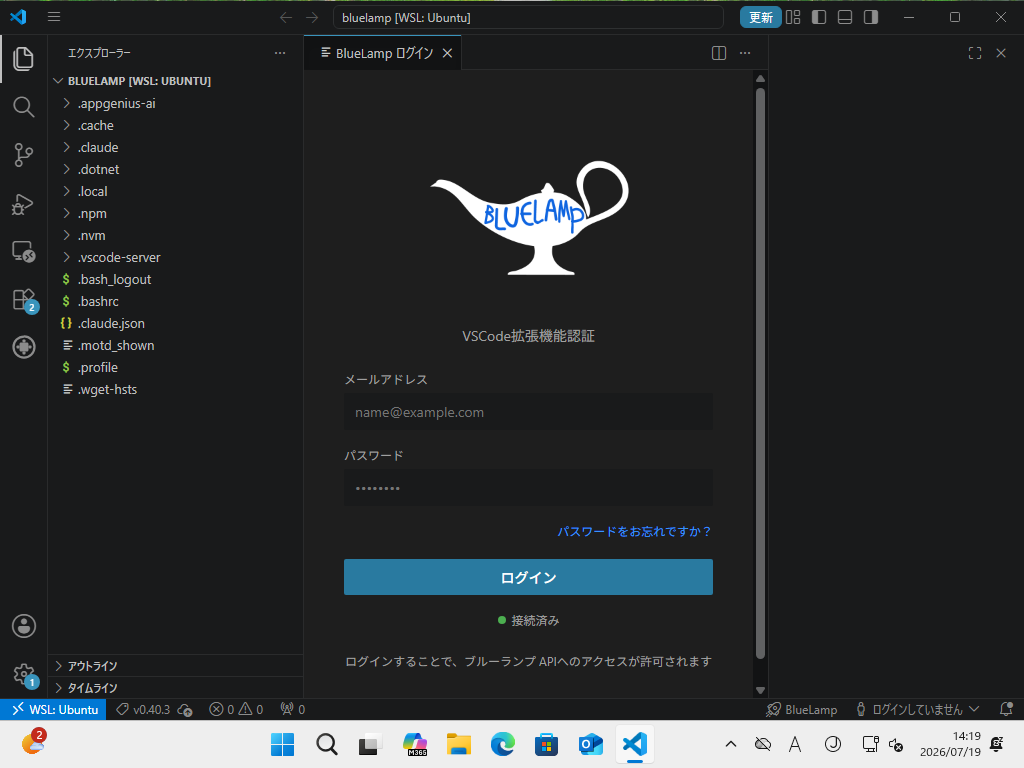
Task: Click the v0.40.3 status bar item
Action: click(153, 709)
